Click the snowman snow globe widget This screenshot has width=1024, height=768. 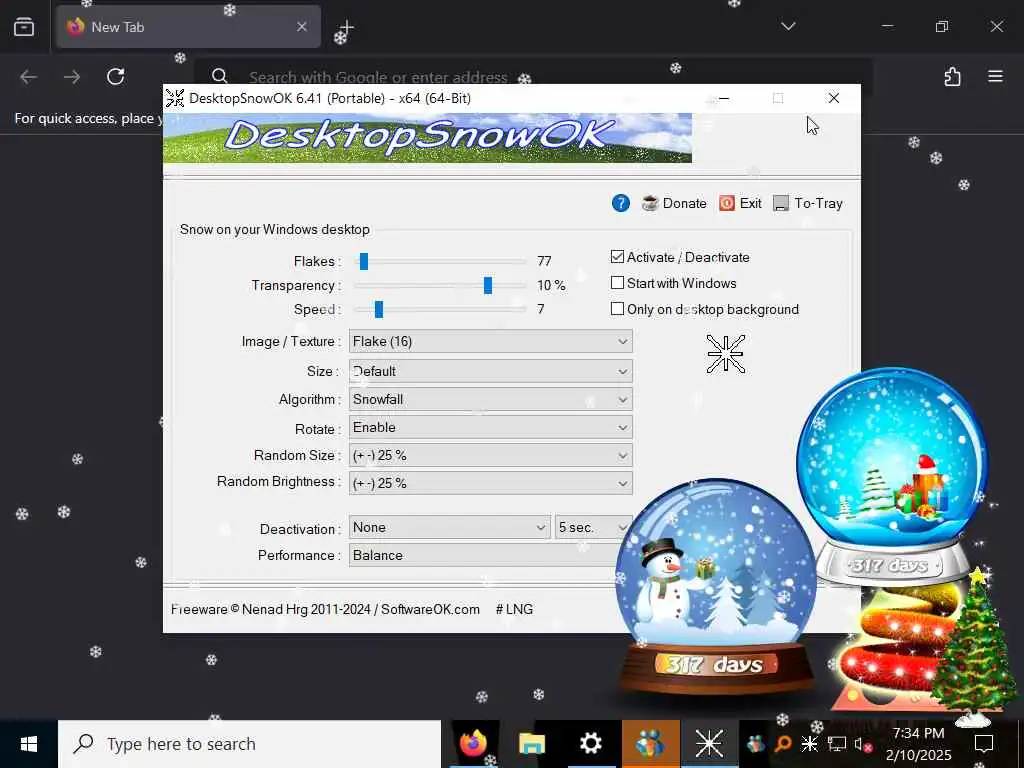[714, 588]
